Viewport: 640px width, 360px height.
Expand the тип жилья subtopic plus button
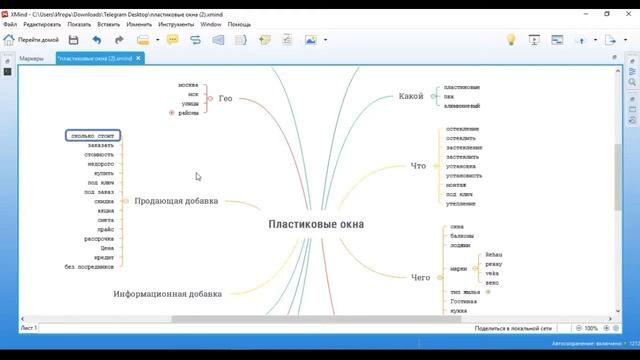488,292
